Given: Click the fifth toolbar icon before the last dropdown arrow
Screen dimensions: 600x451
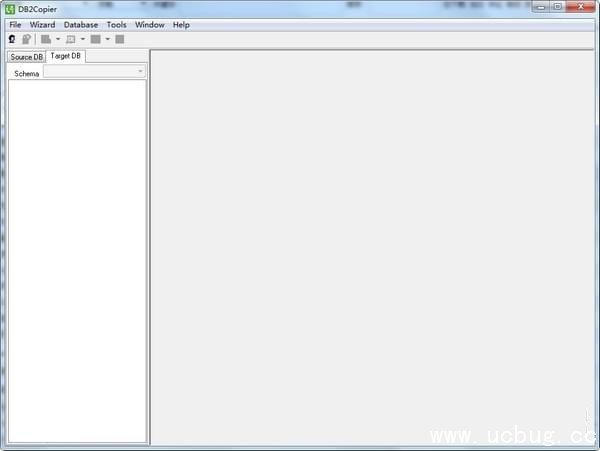Looking at the screenshot, I should (x=95, y=39).
